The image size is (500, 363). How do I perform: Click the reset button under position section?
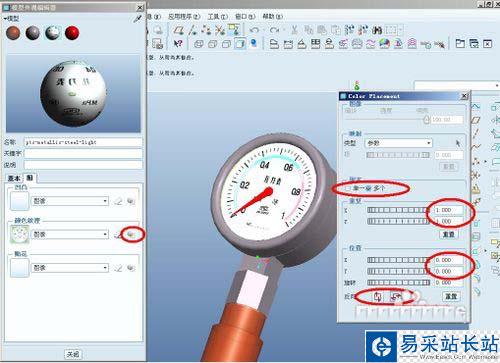(x=451, y=296)
